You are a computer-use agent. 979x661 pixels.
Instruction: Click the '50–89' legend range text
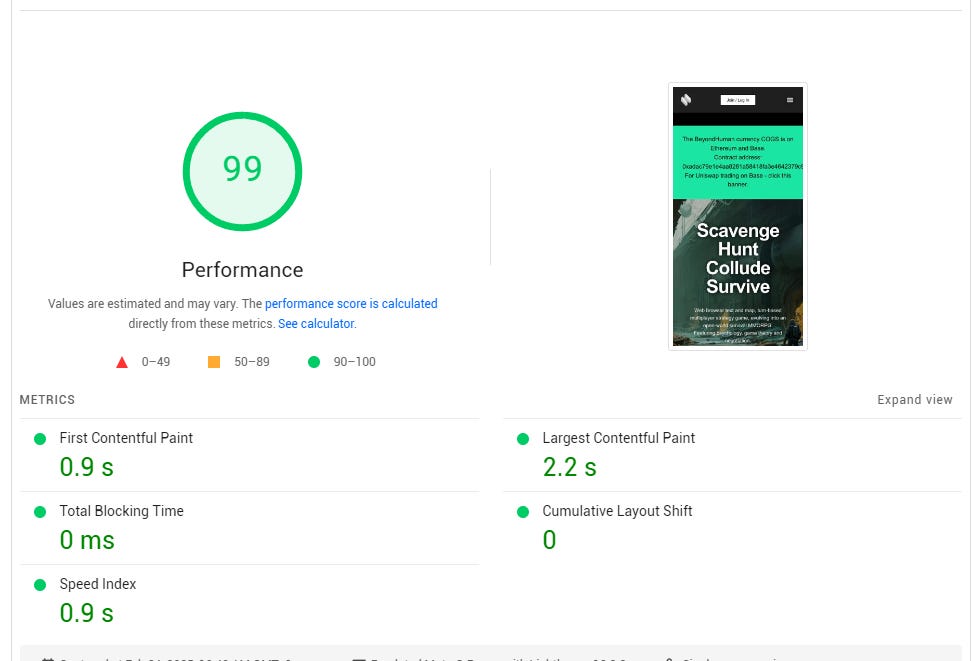coord(252,362)
